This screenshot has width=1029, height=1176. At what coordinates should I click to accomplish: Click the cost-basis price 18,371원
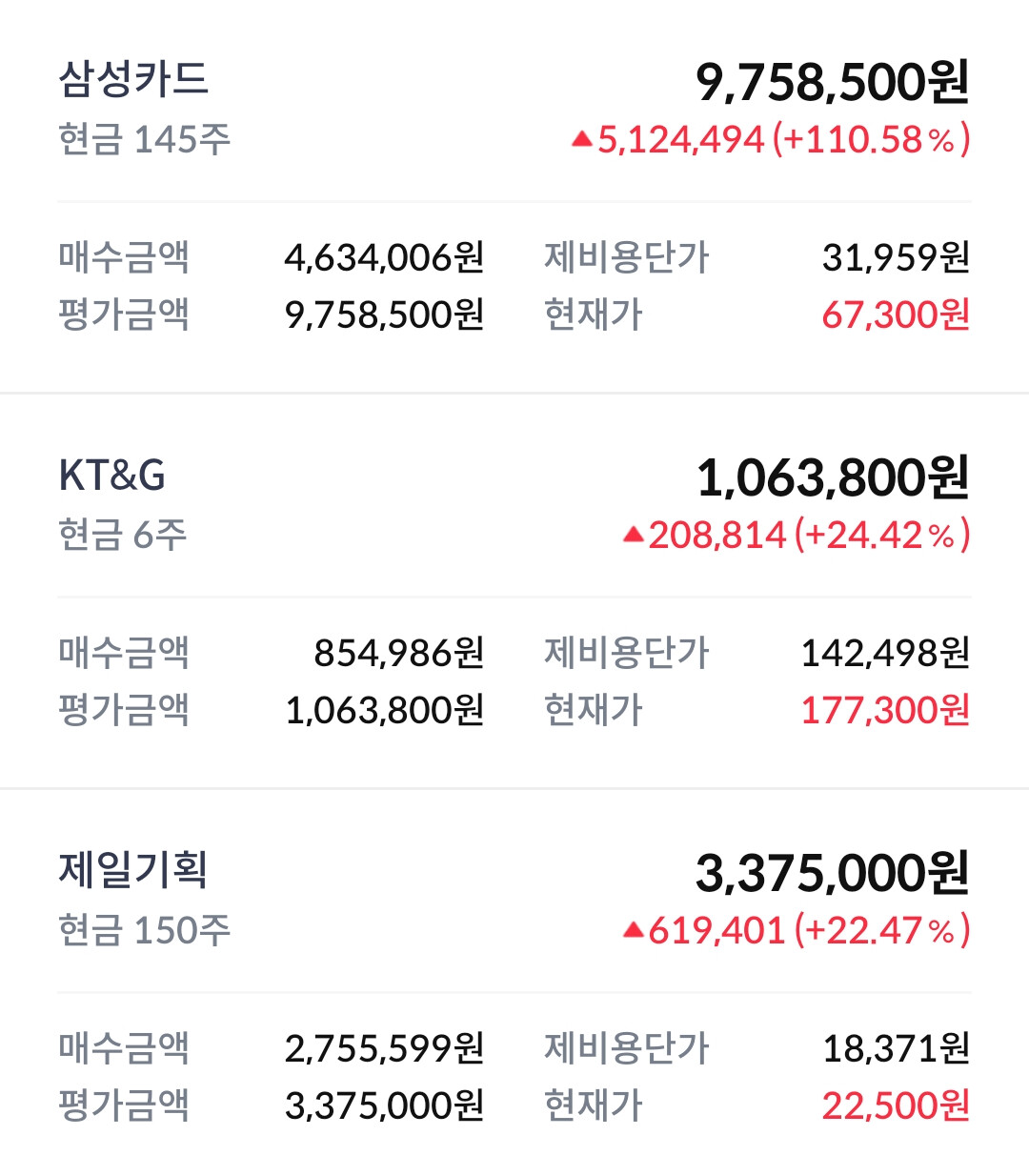[x=896, y=1048]
